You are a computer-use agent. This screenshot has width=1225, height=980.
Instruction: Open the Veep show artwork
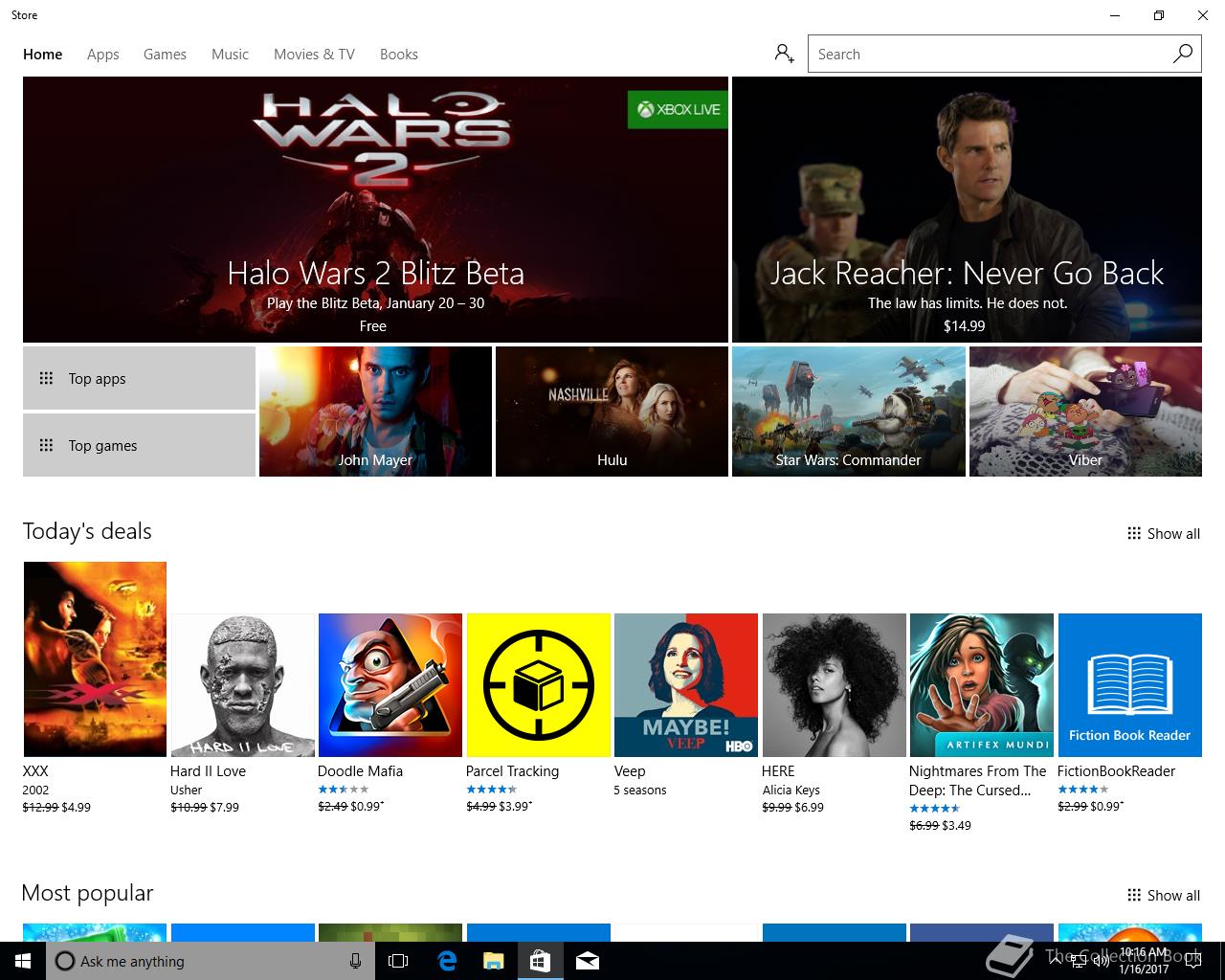(x=686, y=685)
